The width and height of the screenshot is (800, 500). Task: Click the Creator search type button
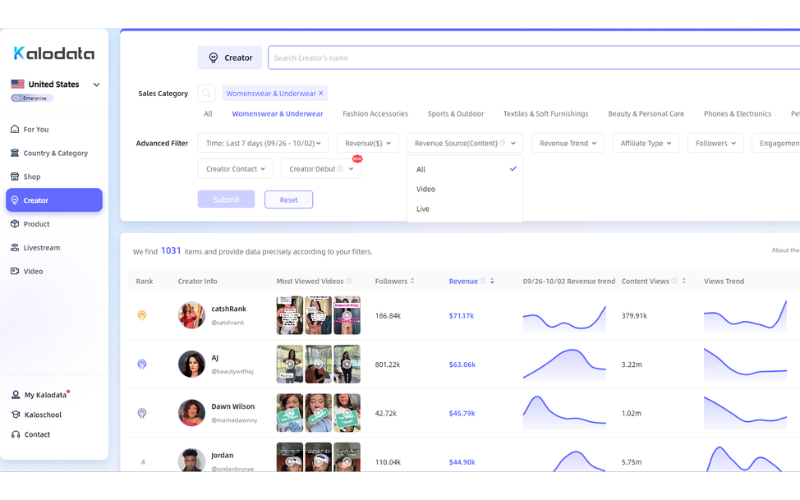(x=230, y=58)
